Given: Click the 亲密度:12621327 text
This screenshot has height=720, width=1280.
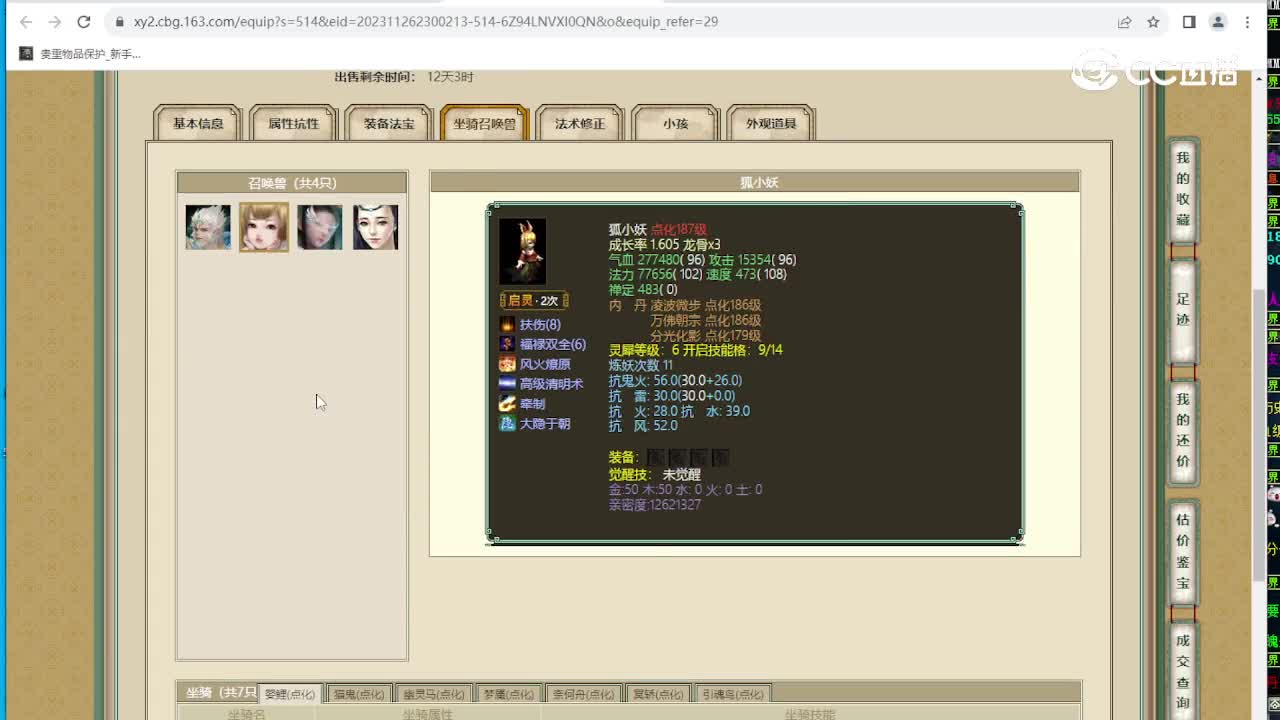Looking at the screenshot, I should coord(655,505).
